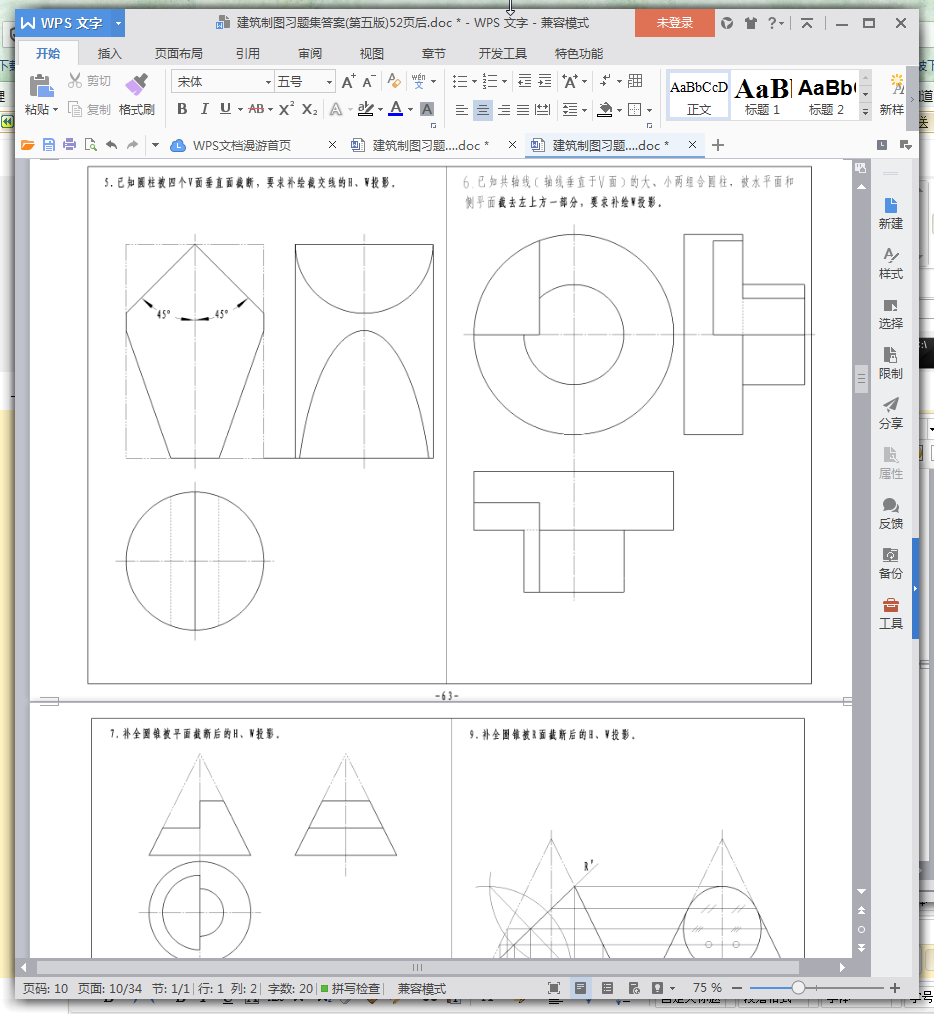Expand the bullet list dropdown arrow
Viewport: 934px width, 1014px height.
coord(474,81)
